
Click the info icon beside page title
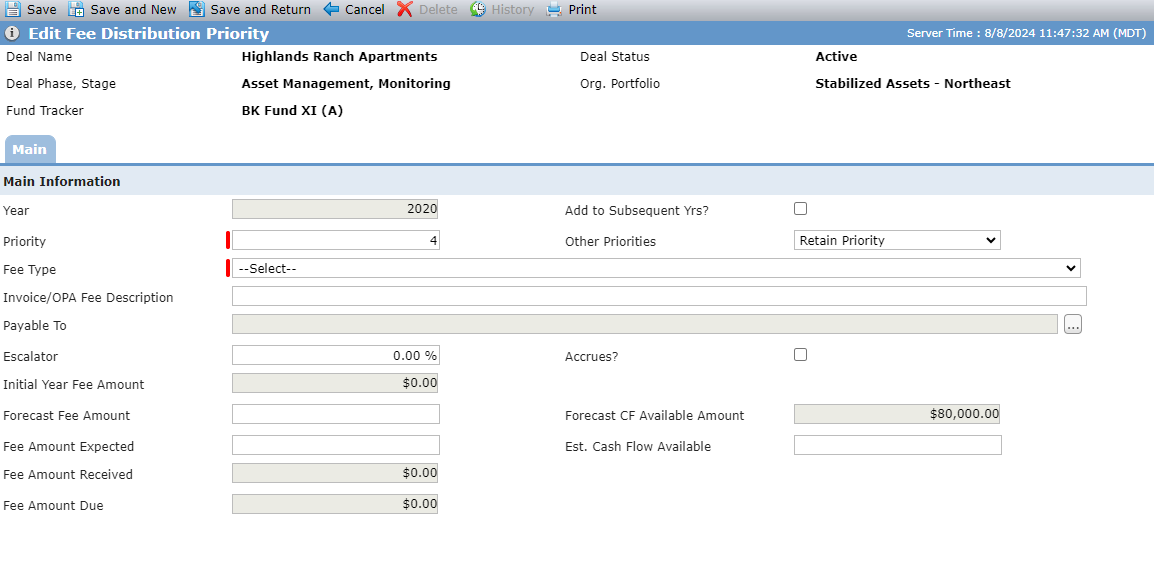click(13, 33)
